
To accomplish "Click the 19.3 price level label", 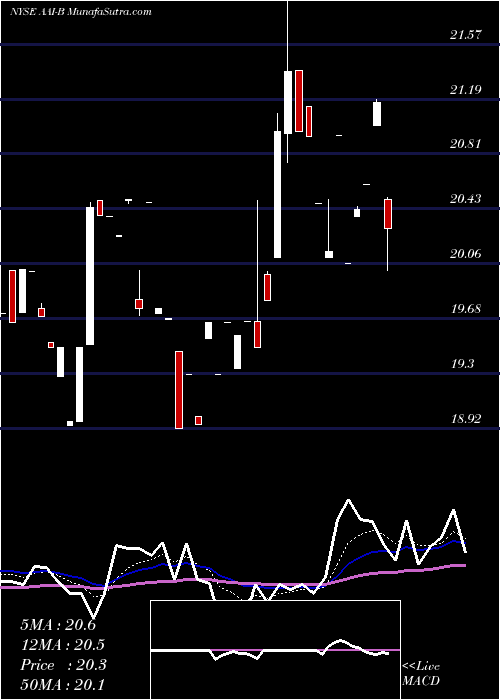I will (x=463, y=364).
